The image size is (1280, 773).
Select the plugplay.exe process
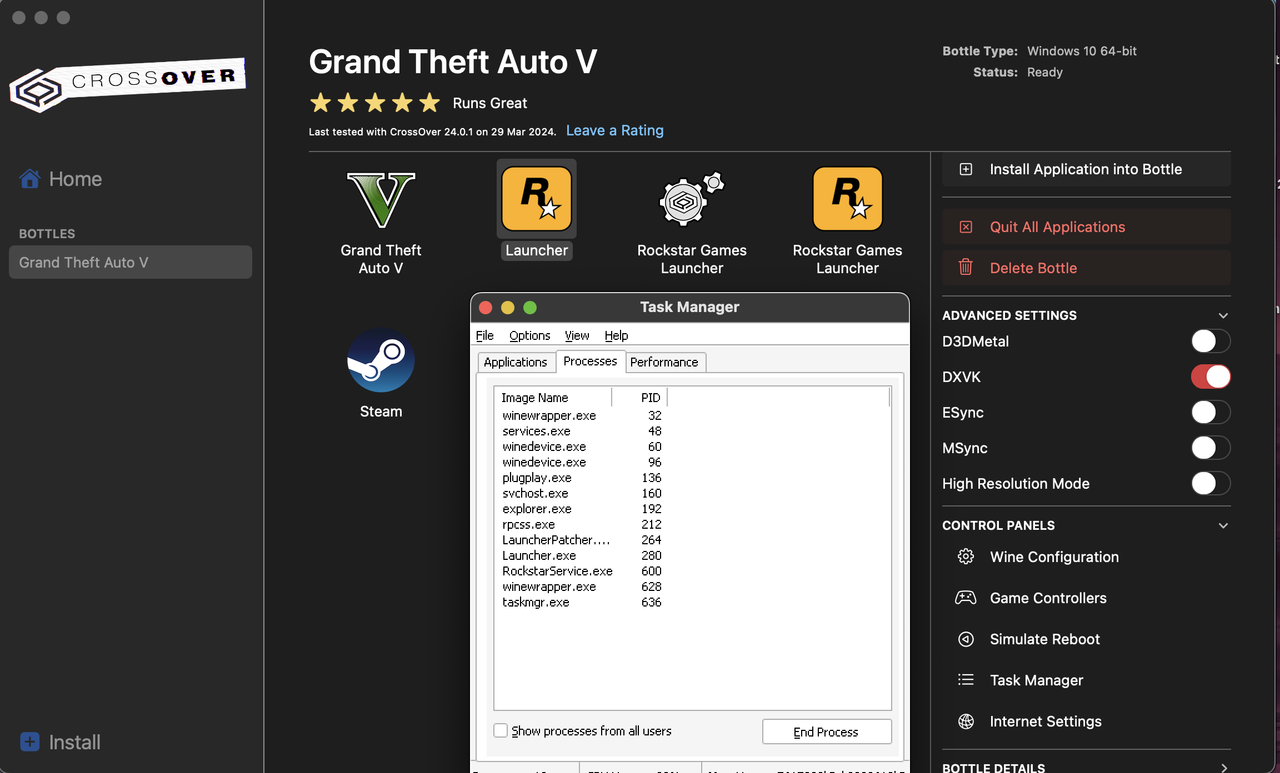(582, 478)
